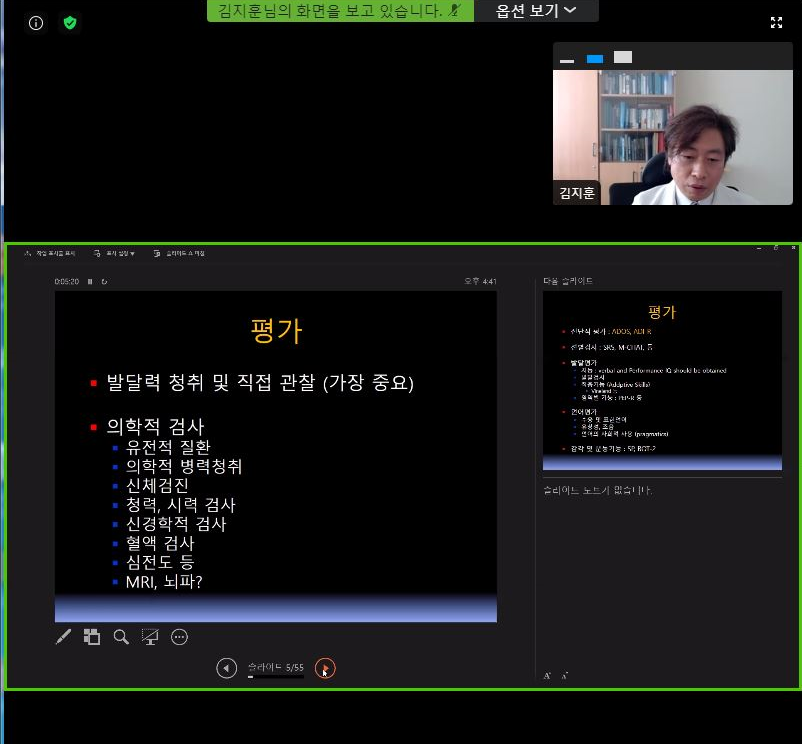Click 작업 표시줄 표시 option
Screen dimensions: 802x744
[49, 254]
